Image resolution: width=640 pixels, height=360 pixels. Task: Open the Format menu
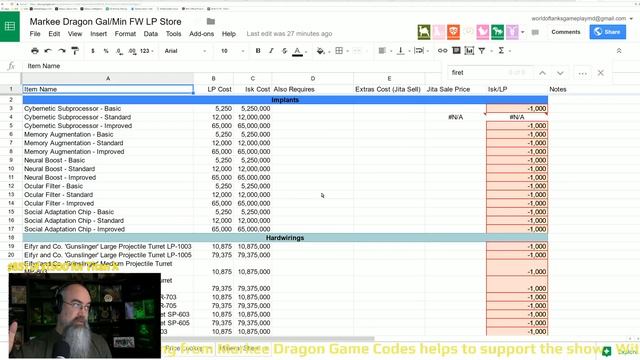[125, 34]
